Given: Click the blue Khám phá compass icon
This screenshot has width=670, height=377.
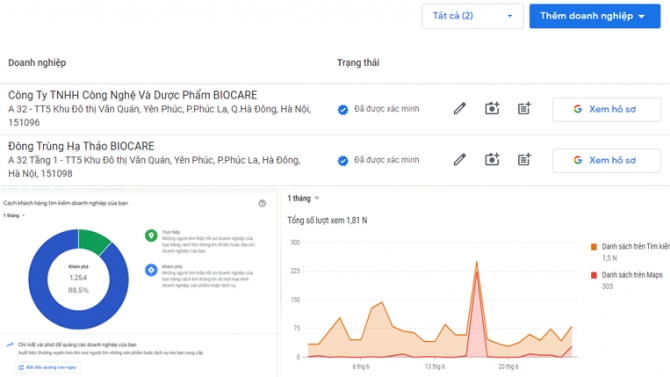Looking at the screenshot, I should click(151, 270).
